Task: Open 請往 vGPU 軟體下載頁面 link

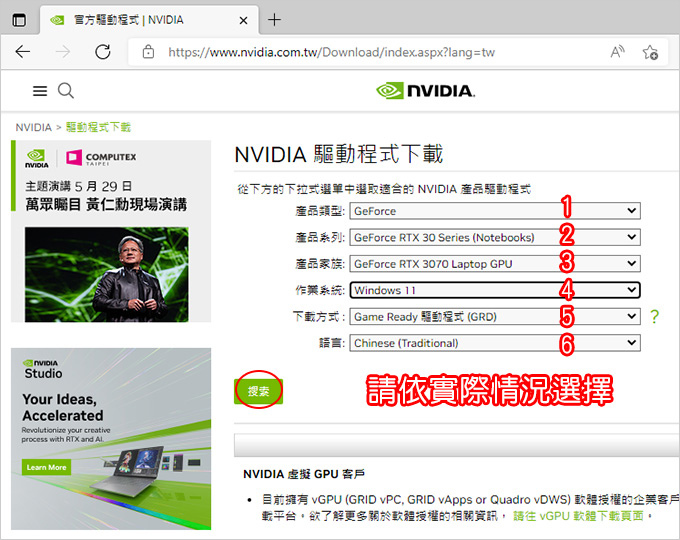Action: pos(578,516)
